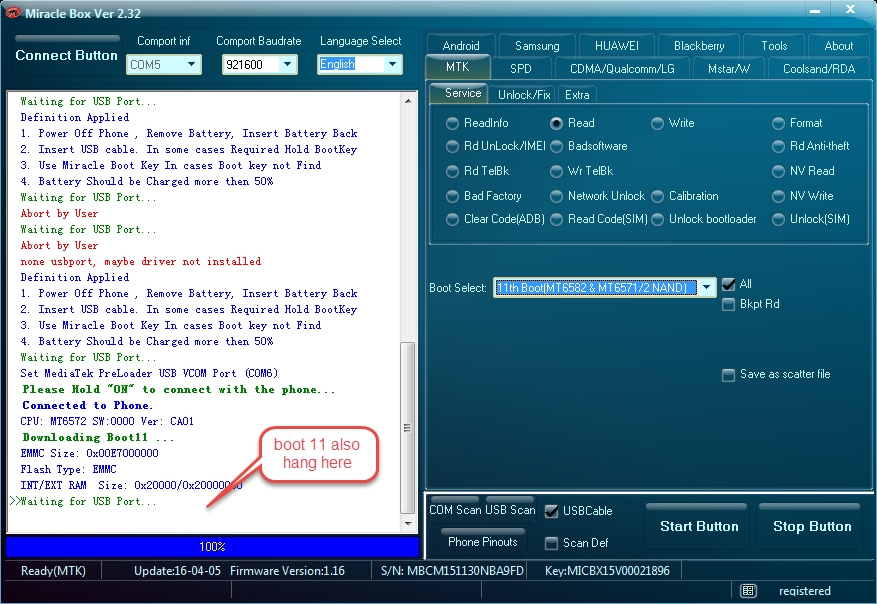Enable the Bkpt Rd checkbox
The width and height of the screenshot is (877, 604).
[x=728, y=304]
